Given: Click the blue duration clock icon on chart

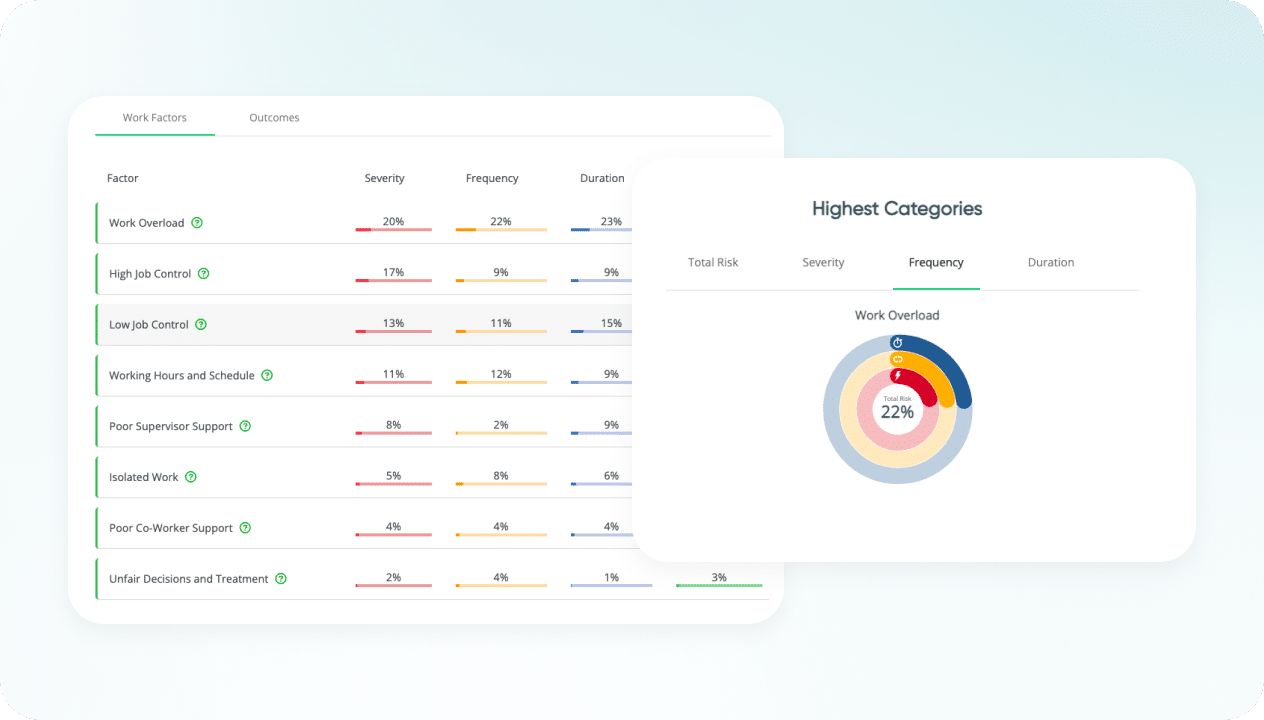Looking at the screenshot, I should pyautogui.click(x=897, y=343).
